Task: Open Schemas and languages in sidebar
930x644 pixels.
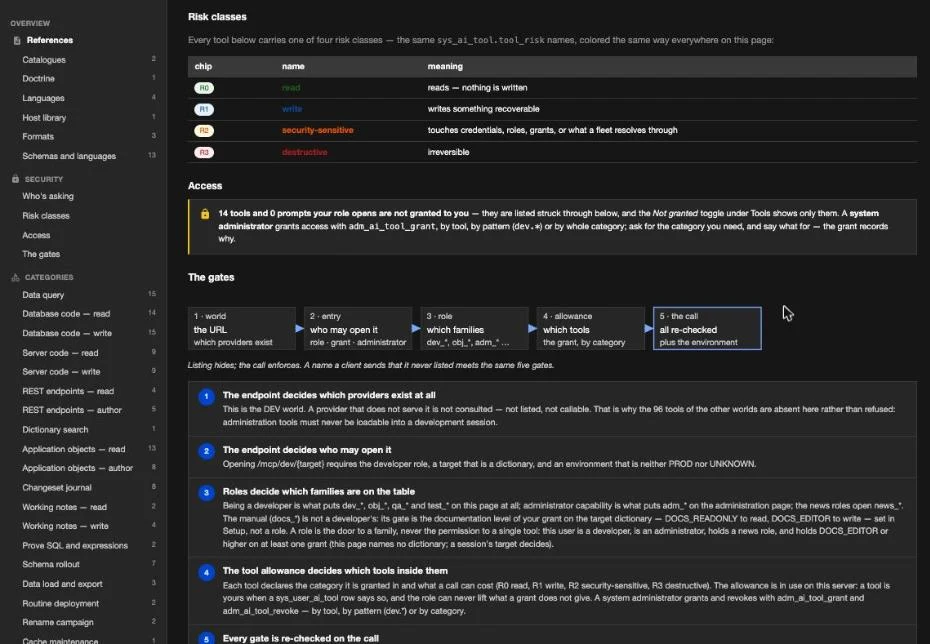Action: (x=69, y=157)
